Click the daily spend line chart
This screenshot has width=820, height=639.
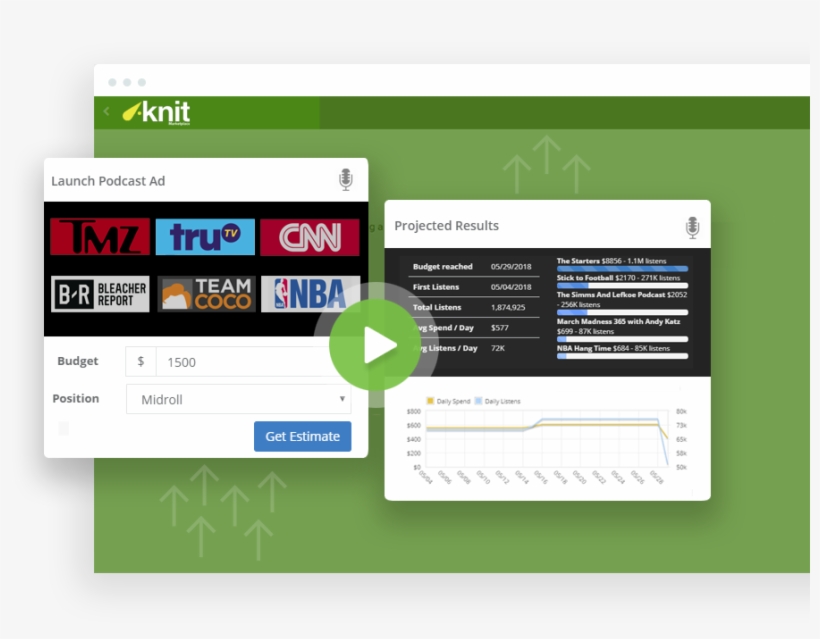[x=546, y=439]
